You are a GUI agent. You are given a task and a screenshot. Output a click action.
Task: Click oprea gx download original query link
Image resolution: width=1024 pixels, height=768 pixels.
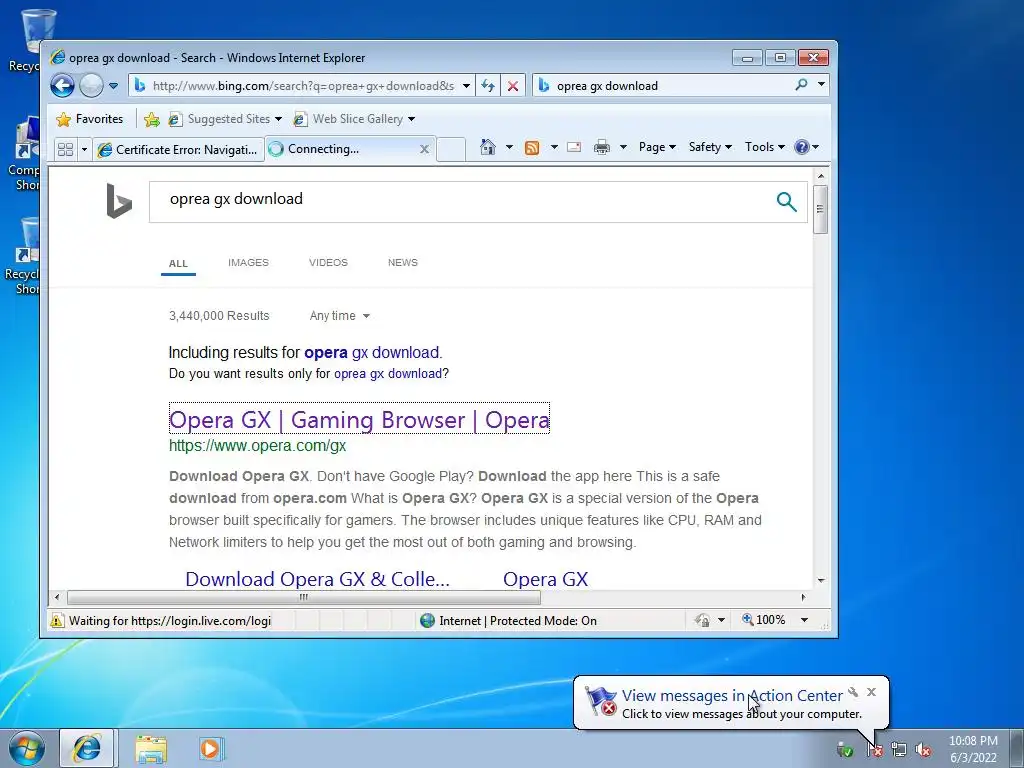pyautogui.click(x=388, y=374)
